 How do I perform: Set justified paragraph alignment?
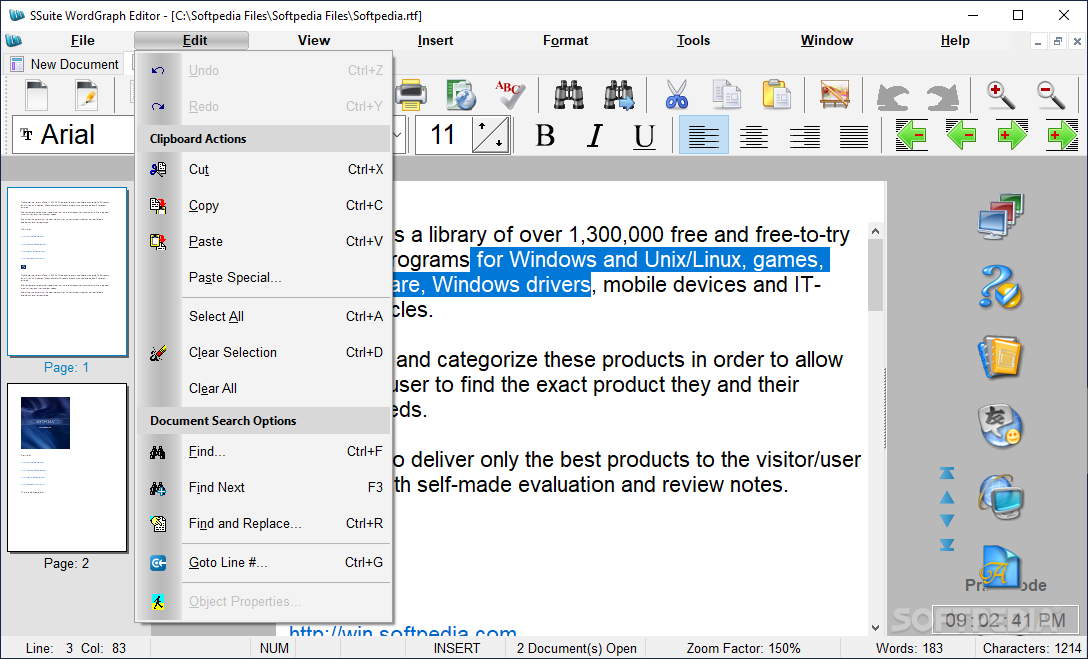click(x=854, y=135)
